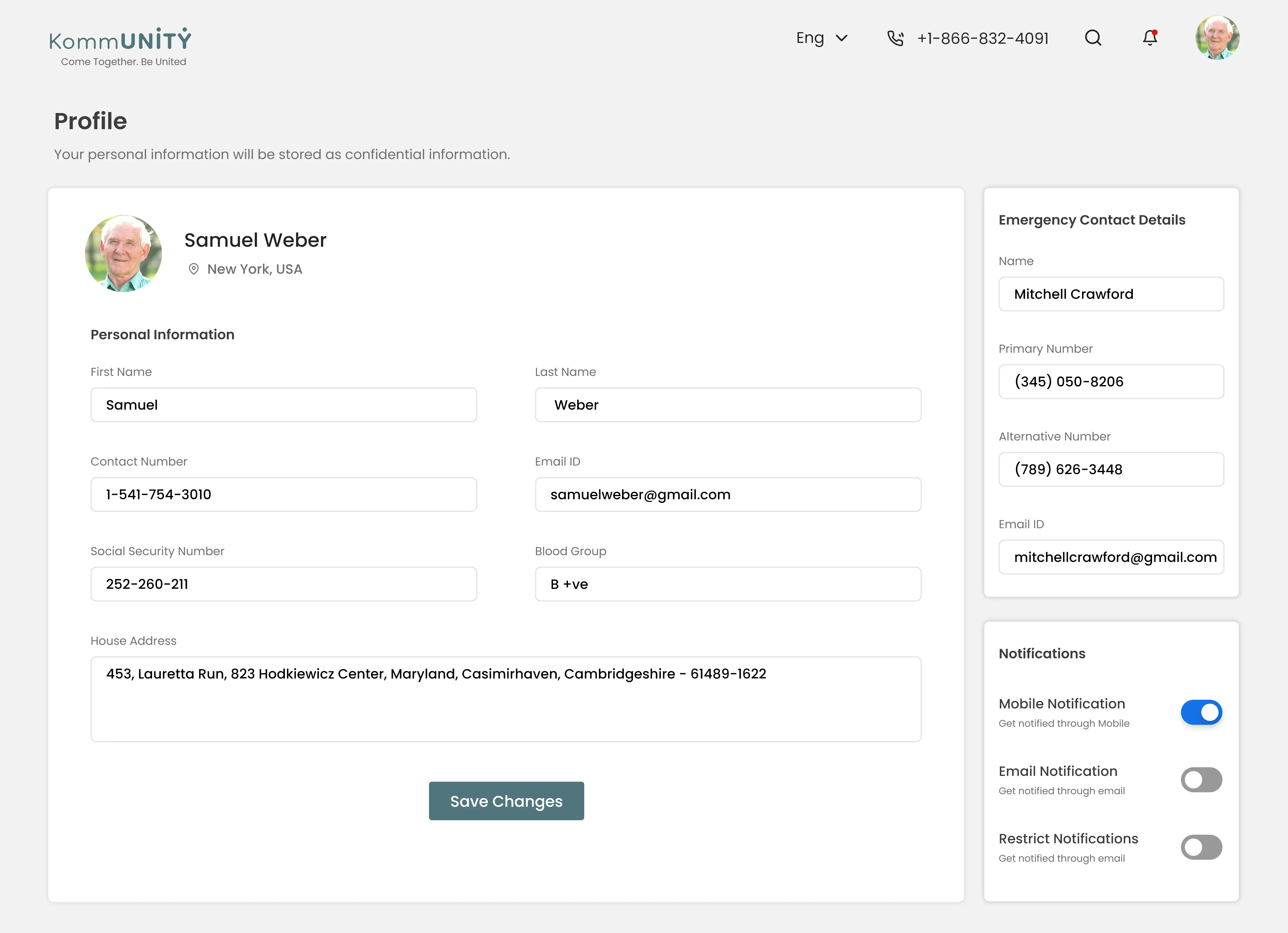Image resolution: width=1288 pixels, height=933 pixels.
Task: Click the emergency Primary Number field
Action: (x=1111, y=382)
